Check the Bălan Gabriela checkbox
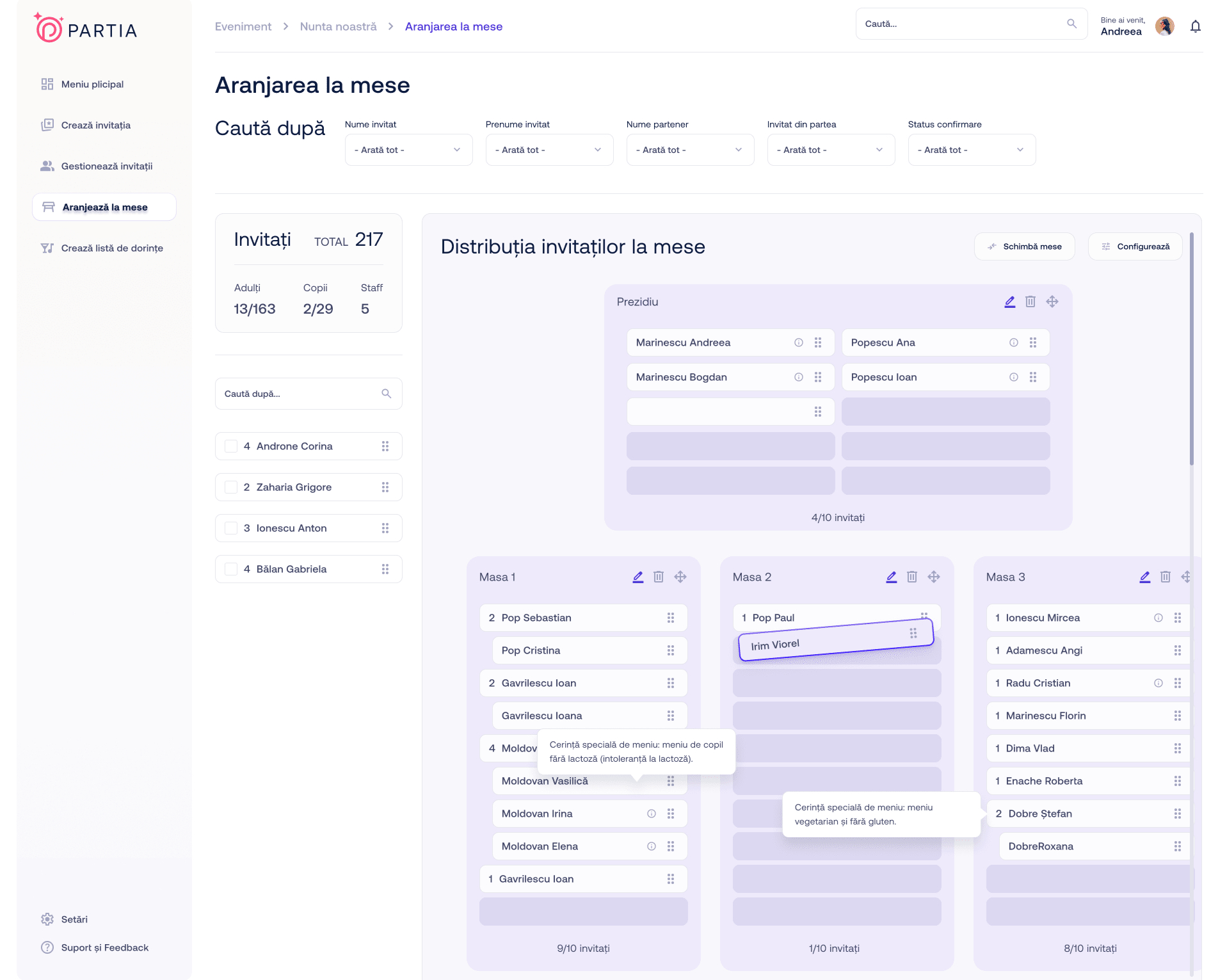 (x=231, y=569)
